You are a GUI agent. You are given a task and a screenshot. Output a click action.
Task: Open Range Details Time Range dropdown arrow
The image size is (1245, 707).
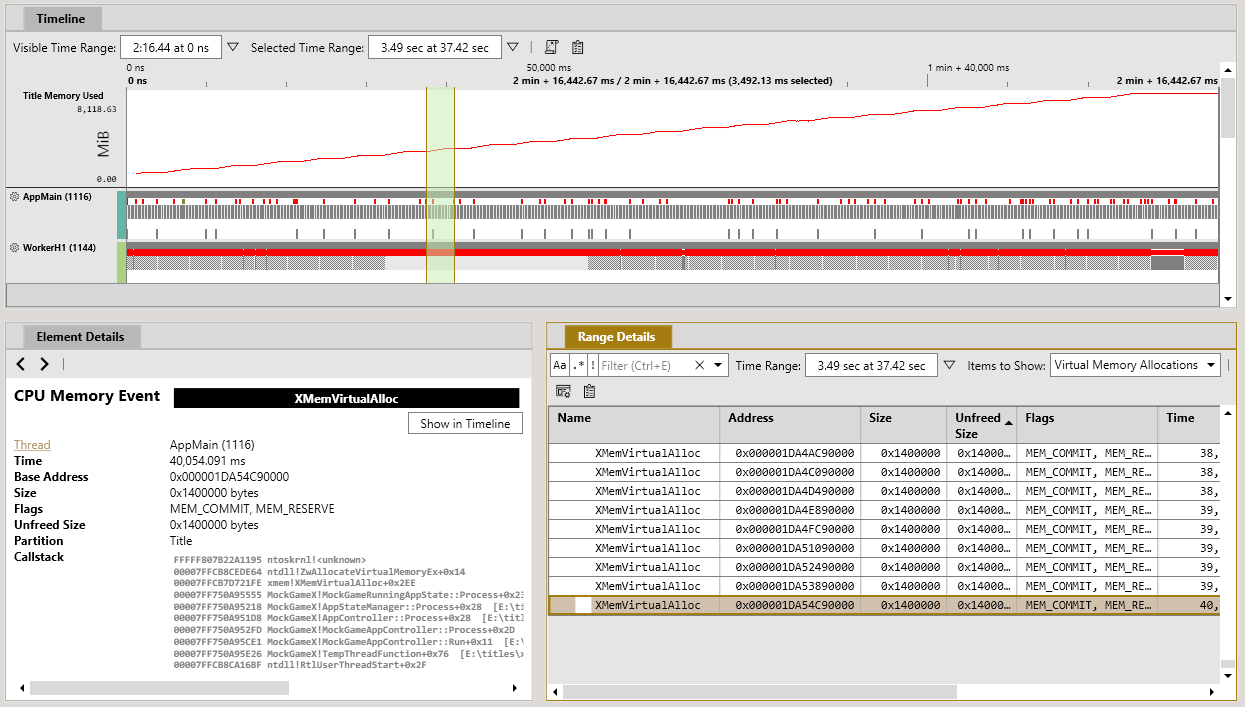click(950, 365)
